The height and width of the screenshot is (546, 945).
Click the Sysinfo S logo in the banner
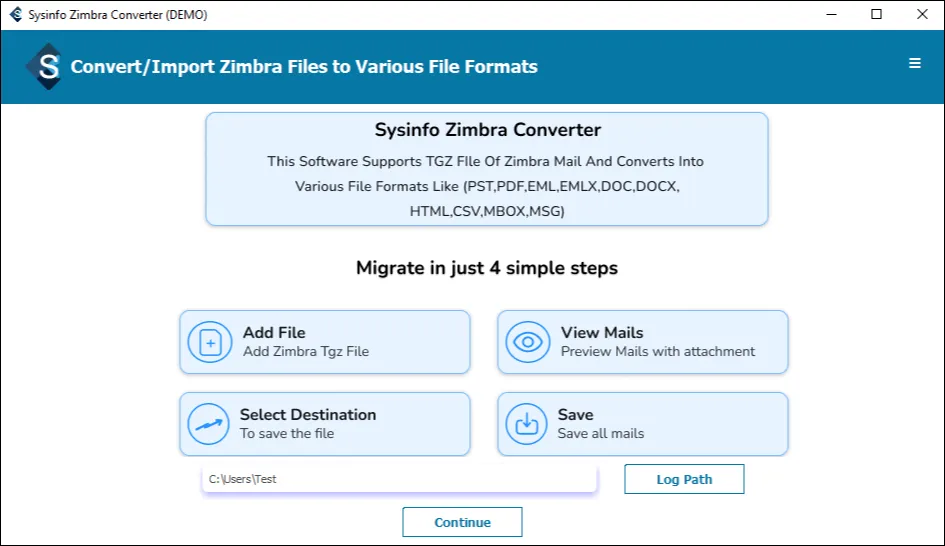46,67
